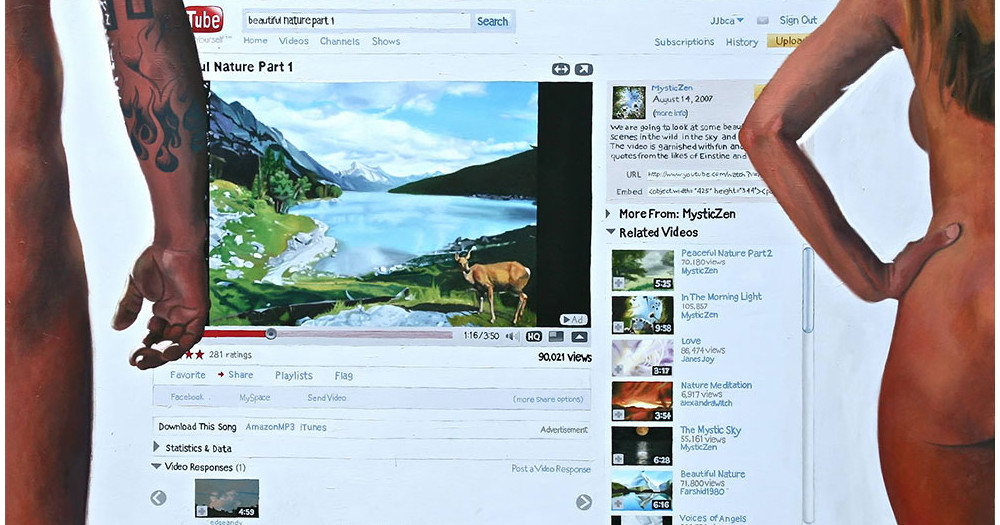Open the inbox mail icon
1000x525 pixels.
(x=763, y=20)
